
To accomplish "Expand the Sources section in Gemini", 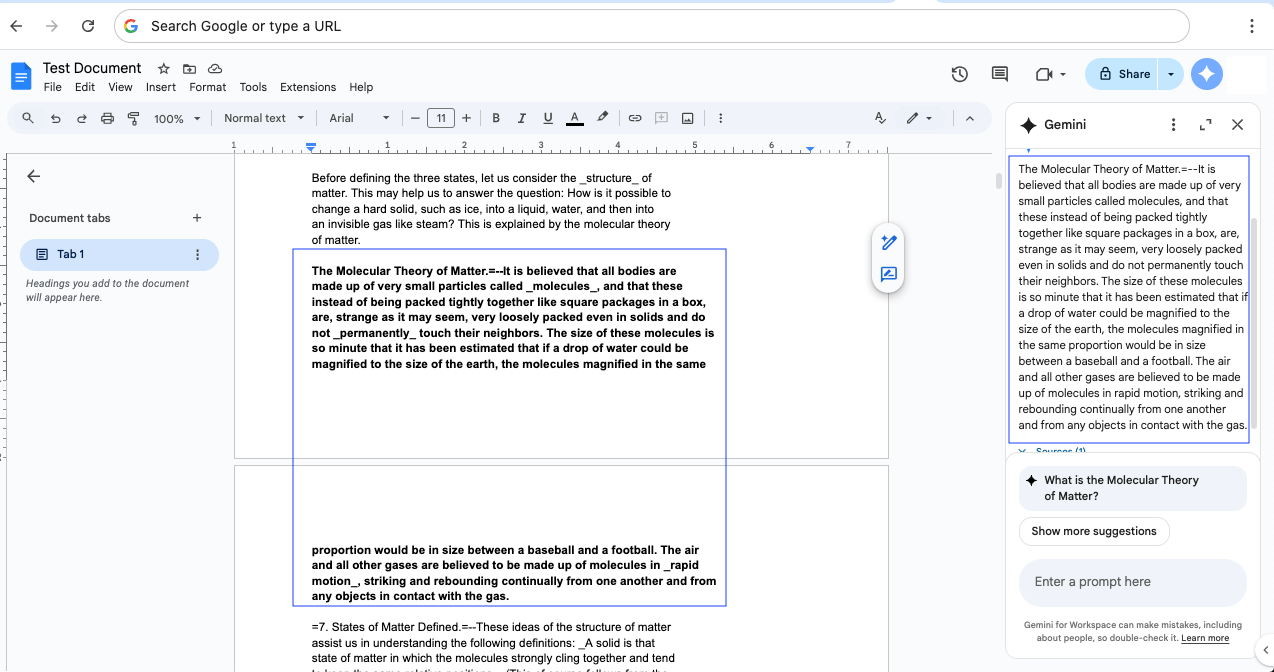I will pos(1051,451).
